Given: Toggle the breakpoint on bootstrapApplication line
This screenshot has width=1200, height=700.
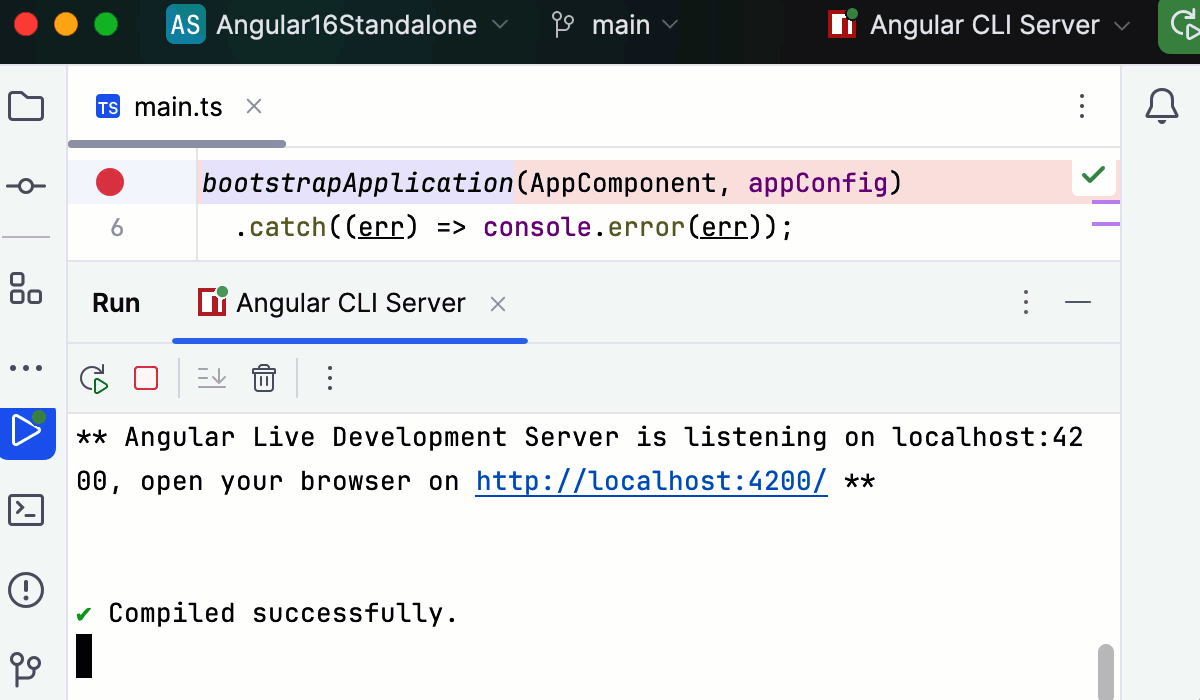Looking at the screenshot, I should point(110,181).
